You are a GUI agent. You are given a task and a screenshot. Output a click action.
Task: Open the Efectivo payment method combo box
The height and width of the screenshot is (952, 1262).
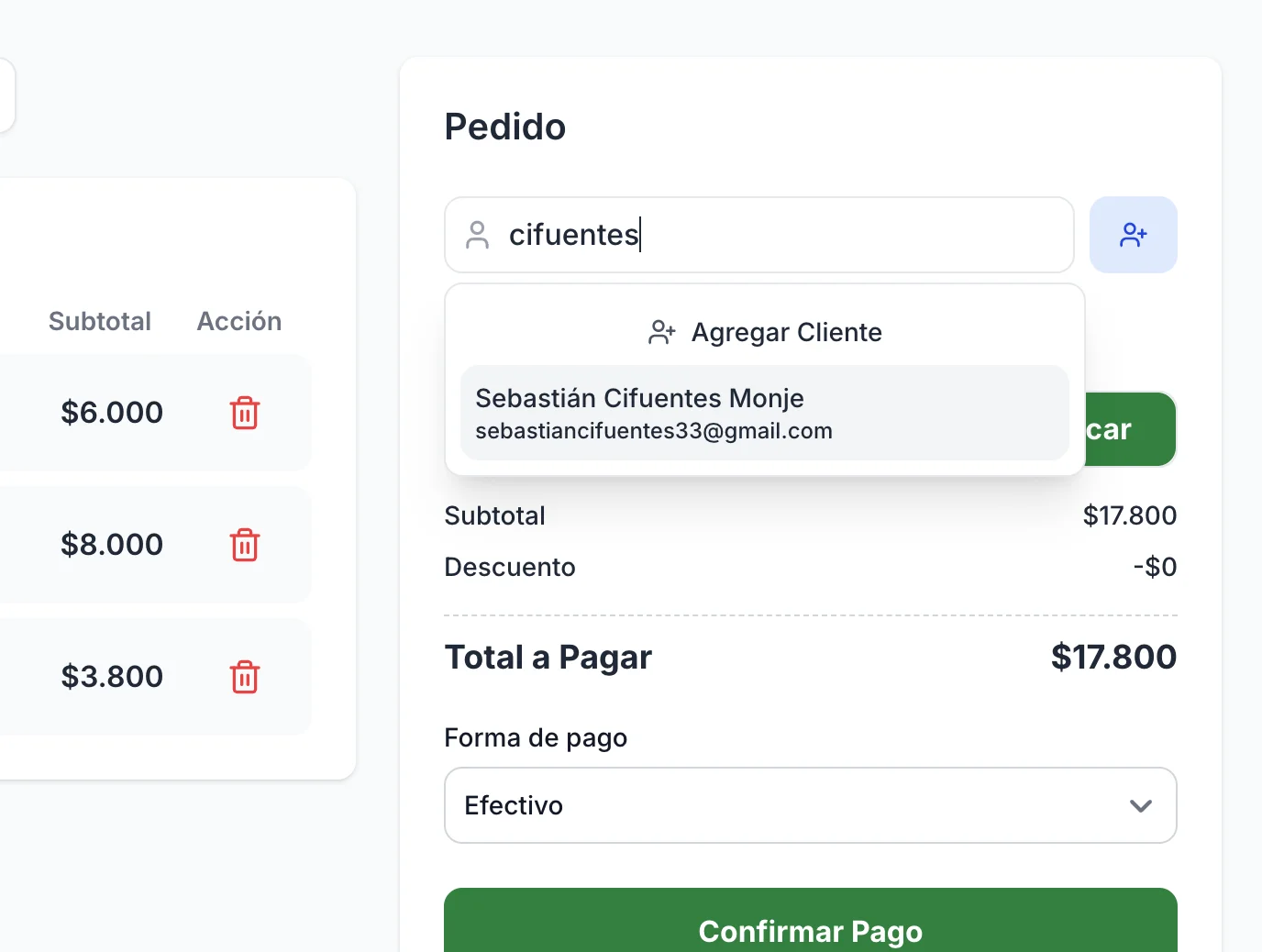coord(789,805)
